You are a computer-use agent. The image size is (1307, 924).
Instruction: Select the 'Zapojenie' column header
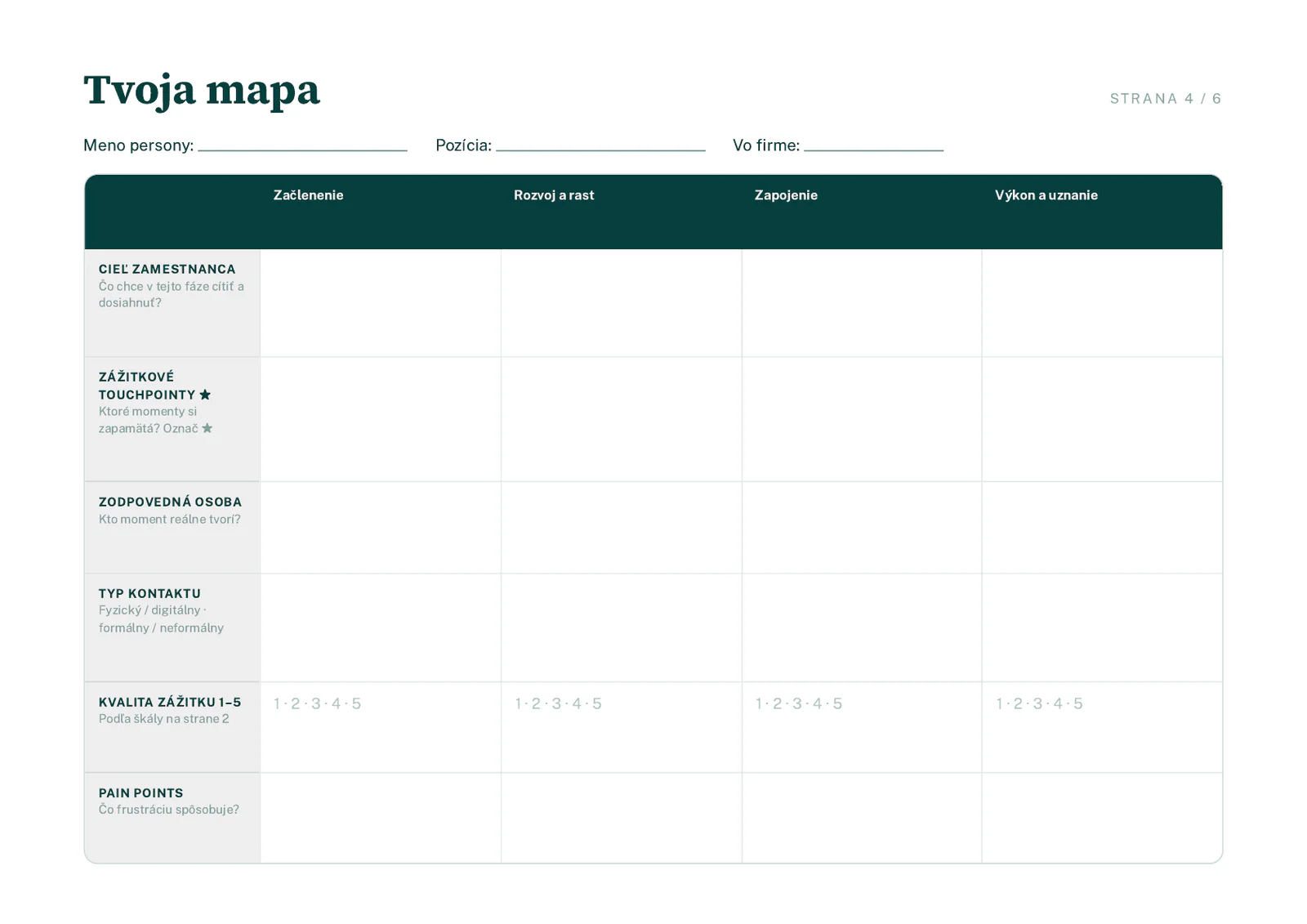point(786,195)
